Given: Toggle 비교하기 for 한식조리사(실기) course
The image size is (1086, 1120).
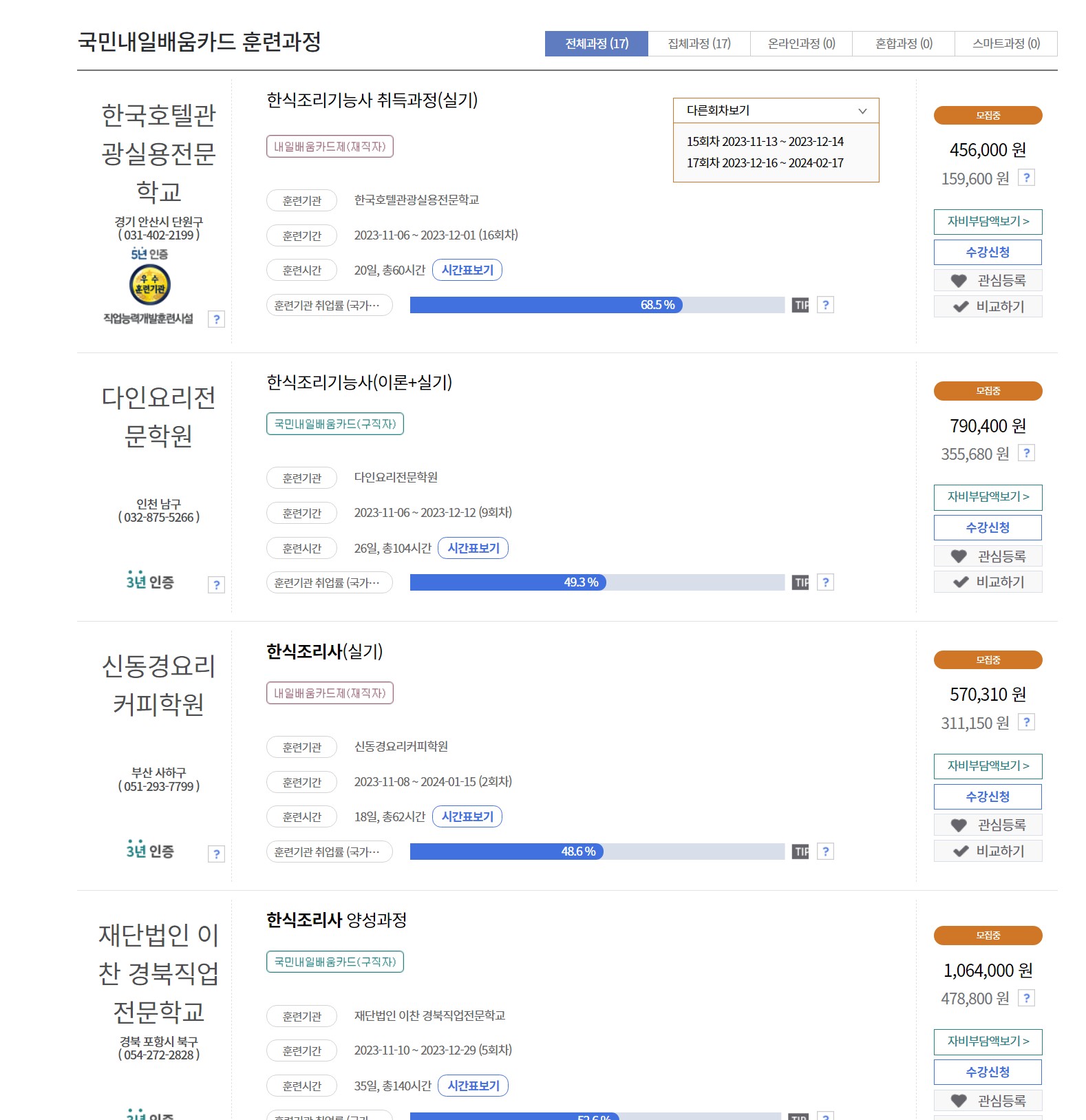Looking at the screenshot, I should 988,850.
